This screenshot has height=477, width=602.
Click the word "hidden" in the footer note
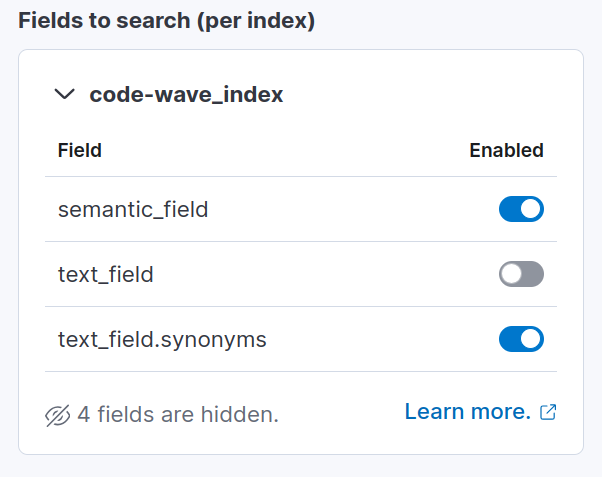(x=243, y=414)
